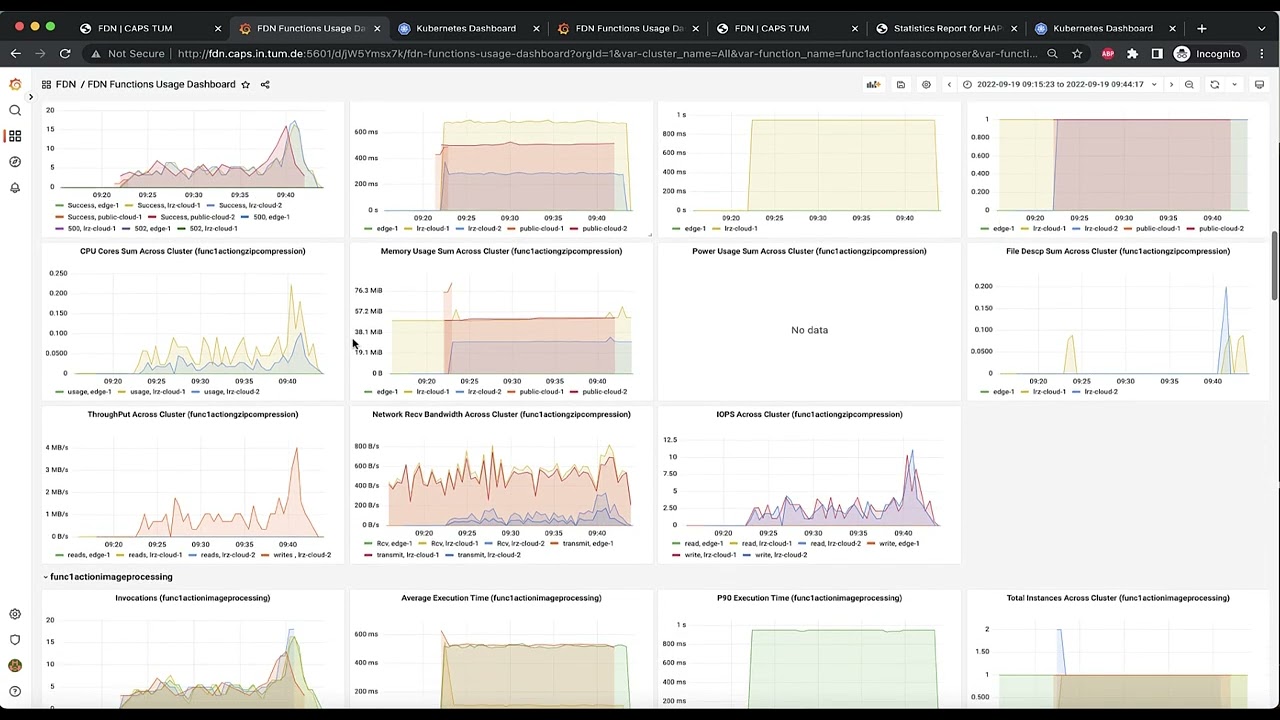Bookmark the page with the address bar star
Screen dimensions: 1280x720
coord(1077,54)
